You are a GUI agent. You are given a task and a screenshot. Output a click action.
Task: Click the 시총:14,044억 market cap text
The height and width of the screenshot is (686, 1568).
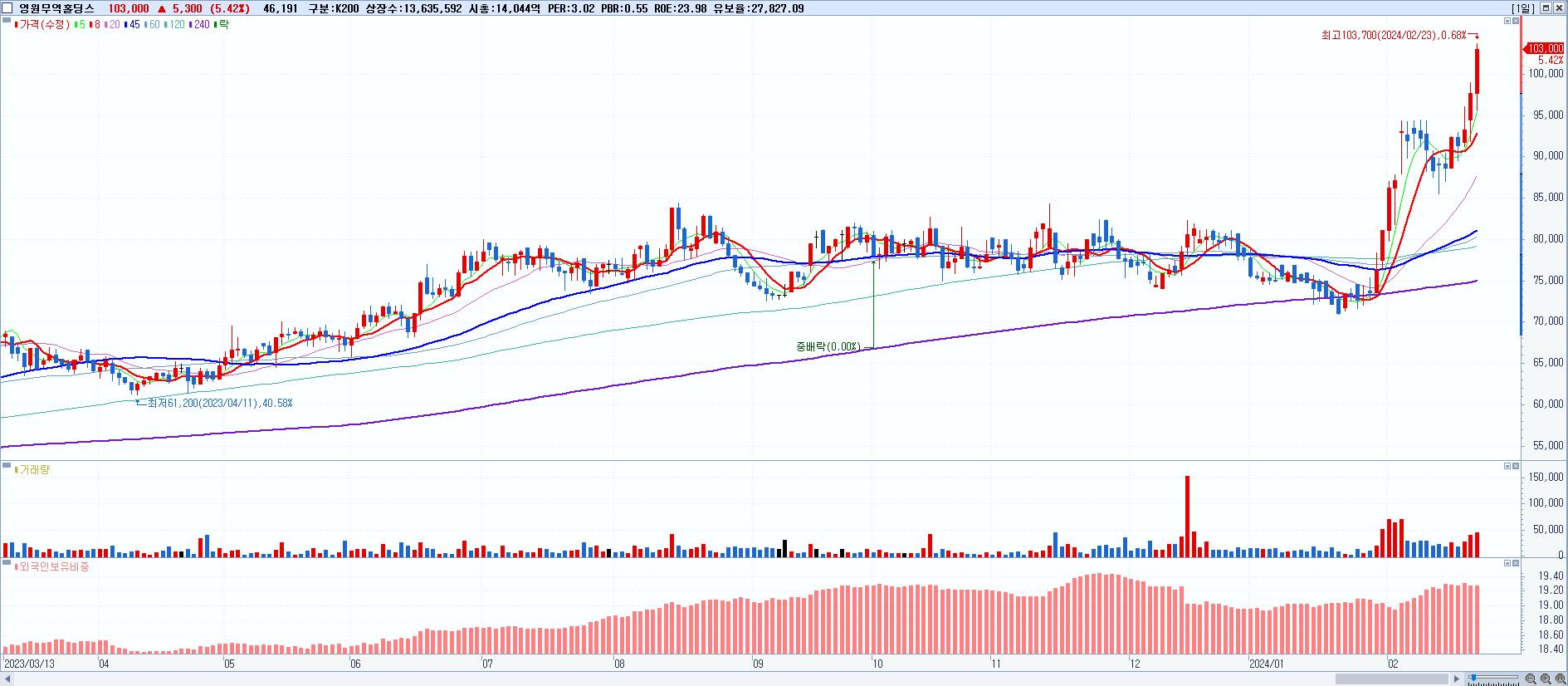(x=505, y=8)
